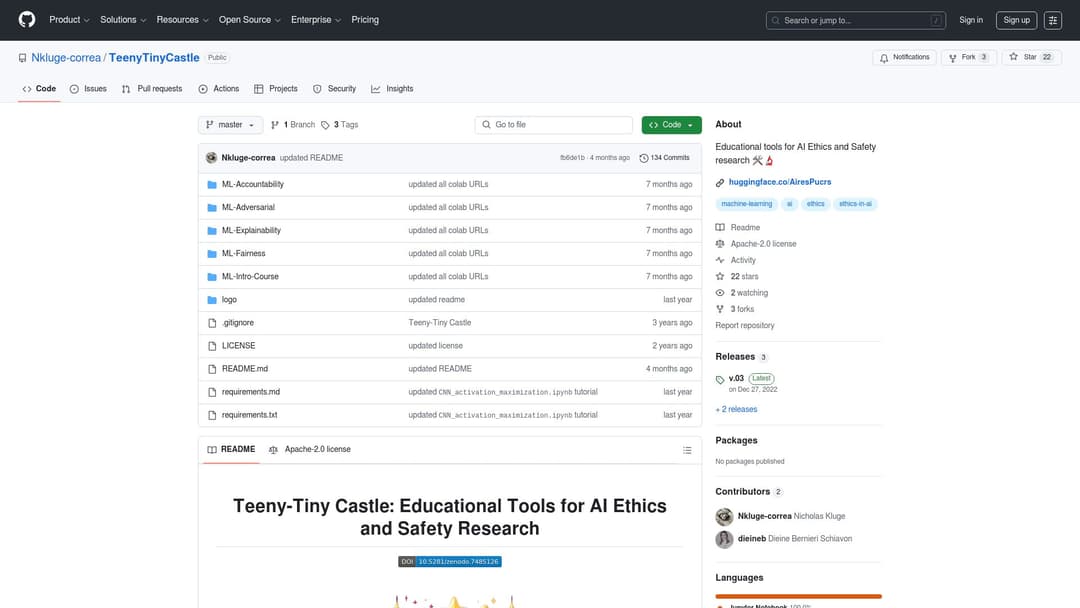Click the Report repository link
Screen dimensions: 1080x608
pos(745,326)
